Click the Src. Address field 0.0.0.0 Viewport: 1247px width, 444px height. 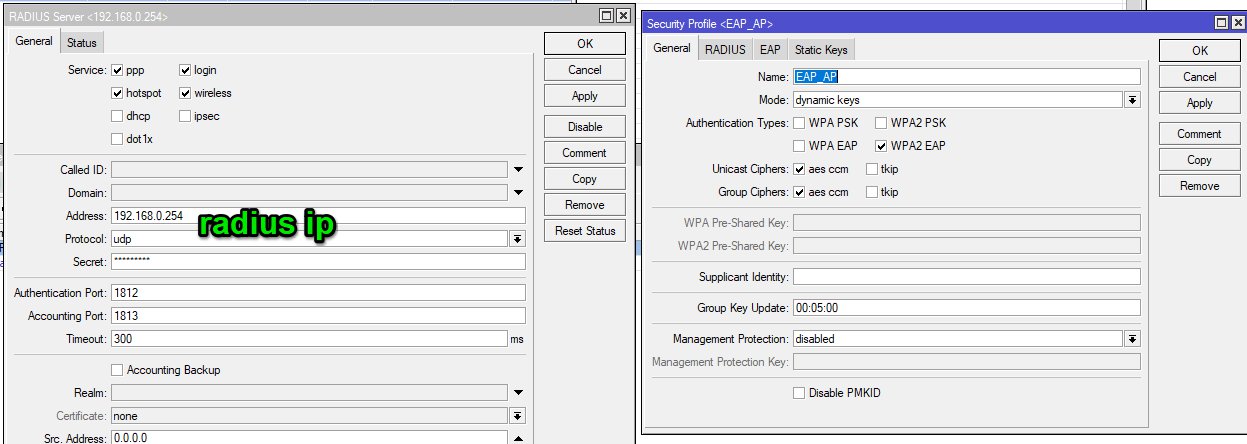309,439
